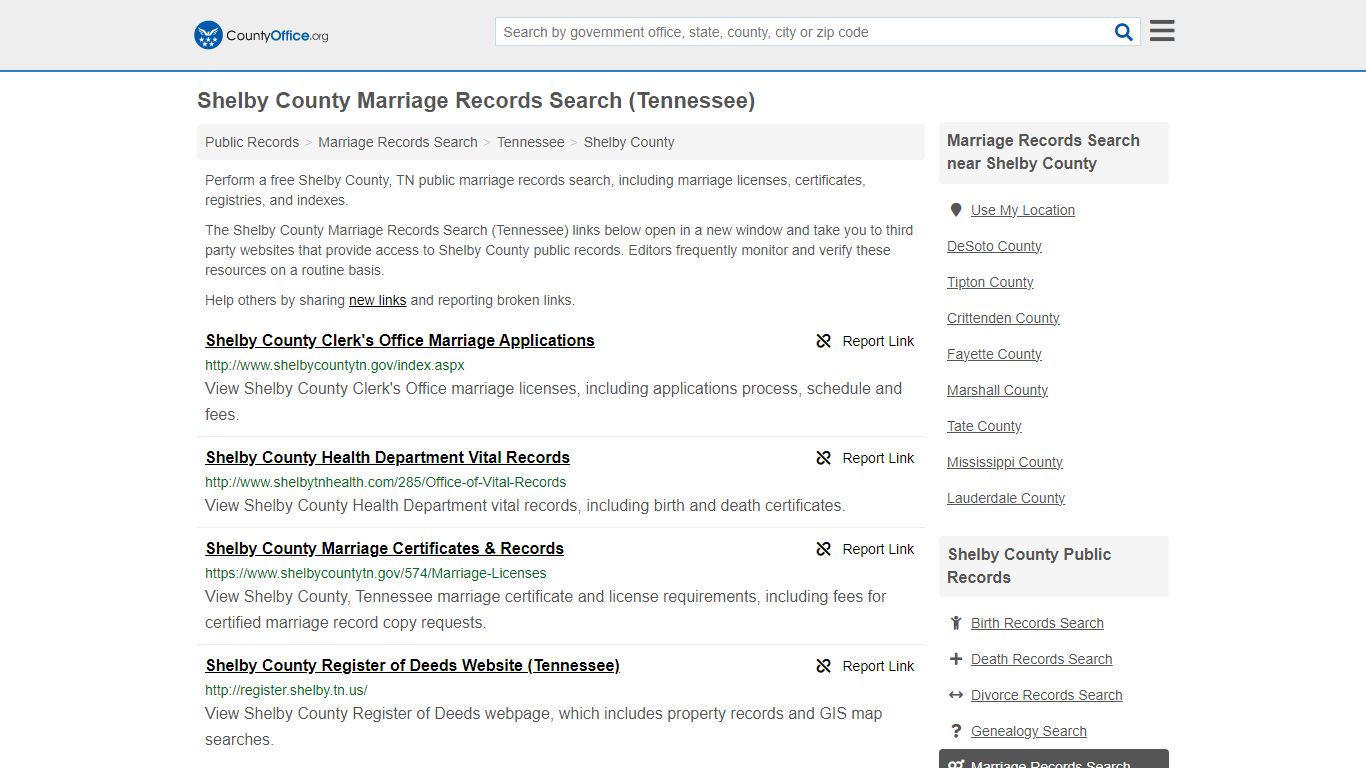This screenshot has height=768, width=1366.
Task: Report link for Clerk's Office Marriage Applications
Action: tap(865, 341)
